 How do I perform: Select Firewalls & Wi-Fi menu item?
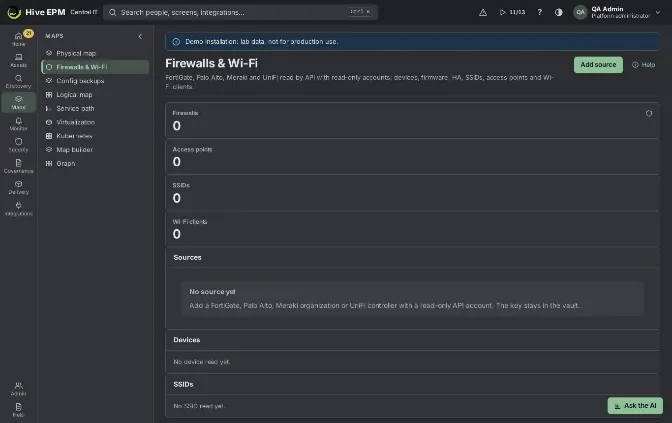click(95, 67)
